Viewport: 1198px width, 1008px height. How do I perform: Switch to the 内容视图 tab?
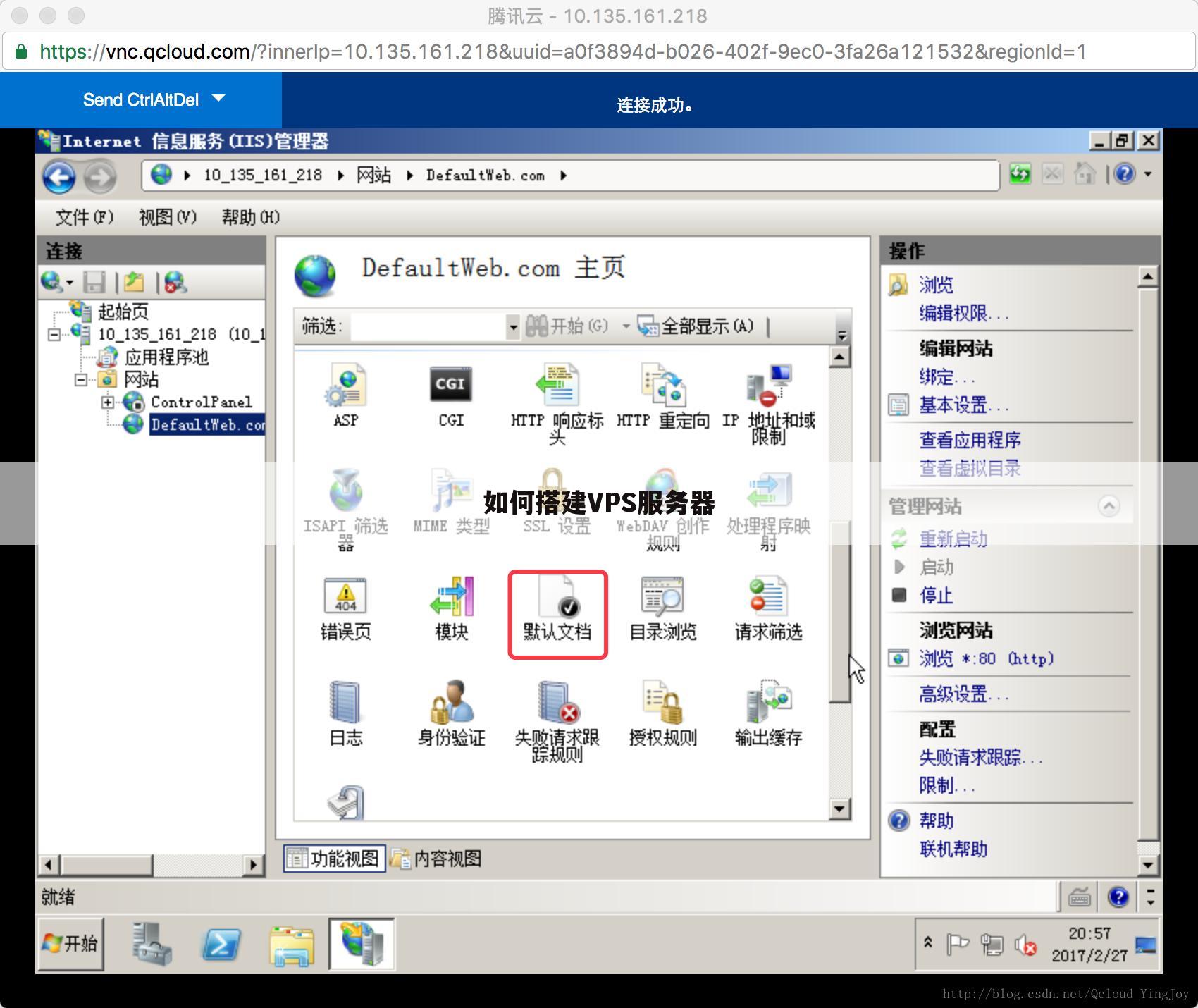437,859
